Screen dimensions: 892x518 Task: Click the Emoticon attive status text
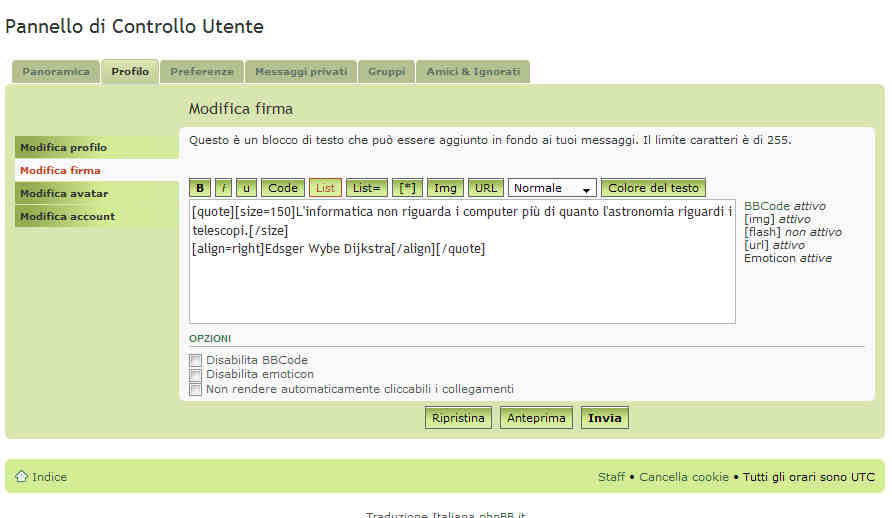click(788, 258)
